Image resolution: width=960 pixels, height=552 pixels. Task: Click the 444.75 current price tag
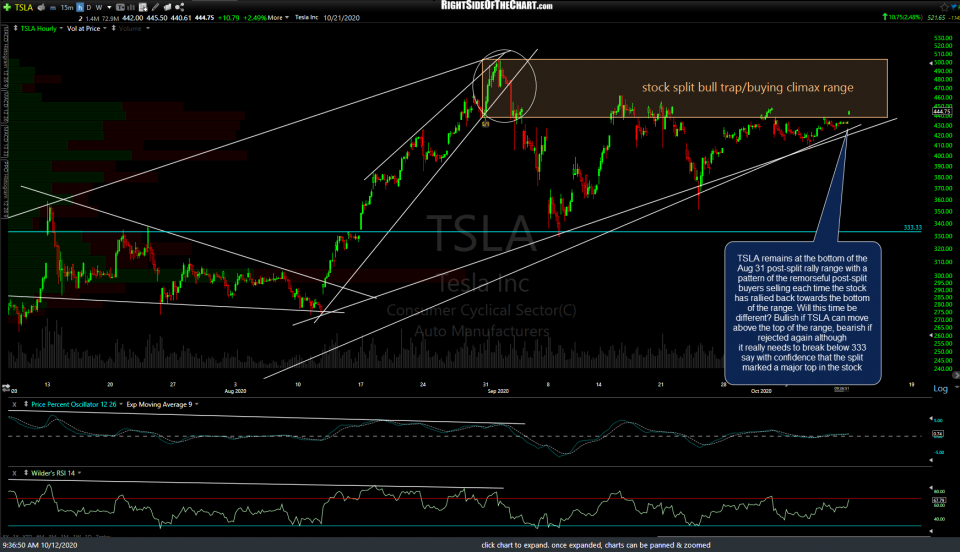(x=942, y=111)
